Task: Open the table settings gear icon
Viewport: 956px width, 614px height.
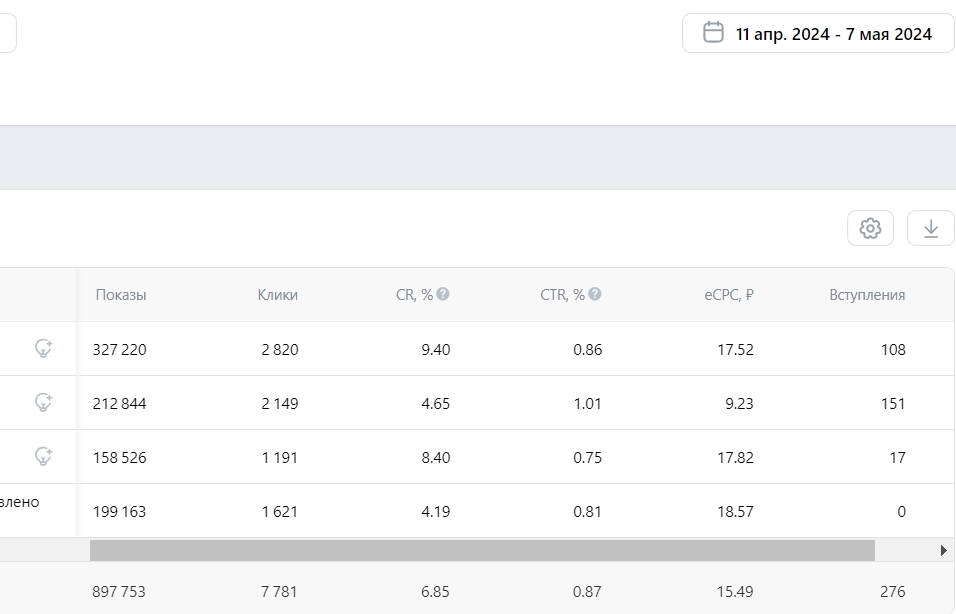Action: click(870, 228)
